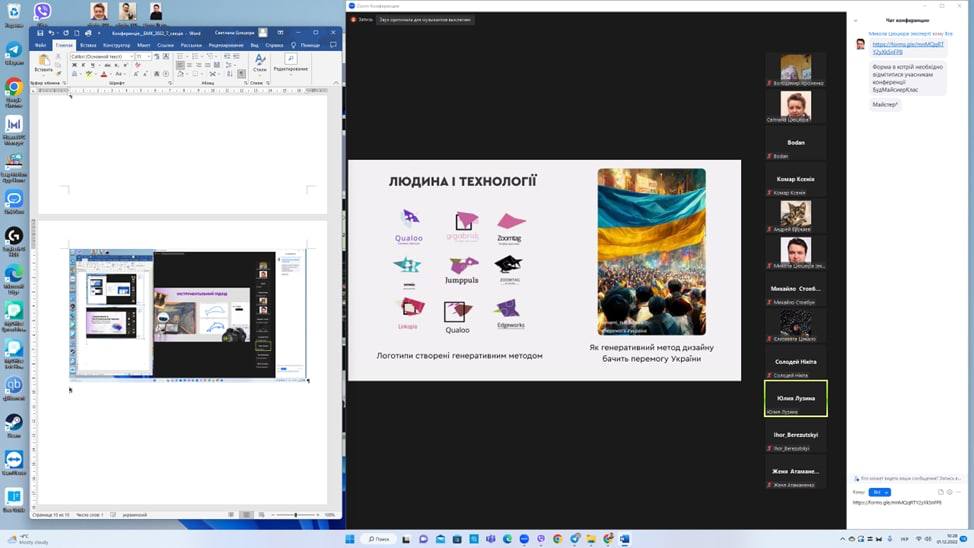The image size is (974, 548).
Task: Open the Кому recipient dropdown in Zoom chat
Action: tap(880, 491)
